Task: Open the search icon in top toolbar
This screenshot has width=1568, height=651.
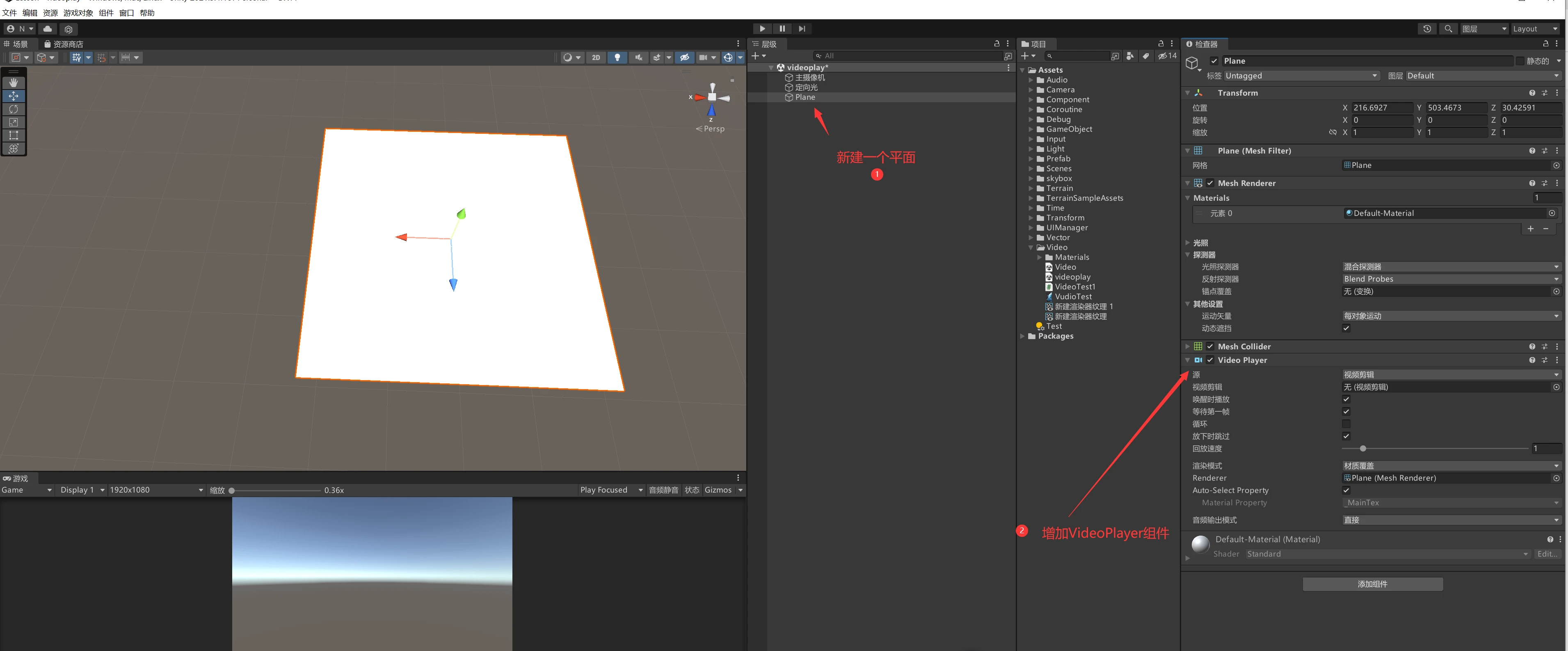Action: [x=1448, y=29]
